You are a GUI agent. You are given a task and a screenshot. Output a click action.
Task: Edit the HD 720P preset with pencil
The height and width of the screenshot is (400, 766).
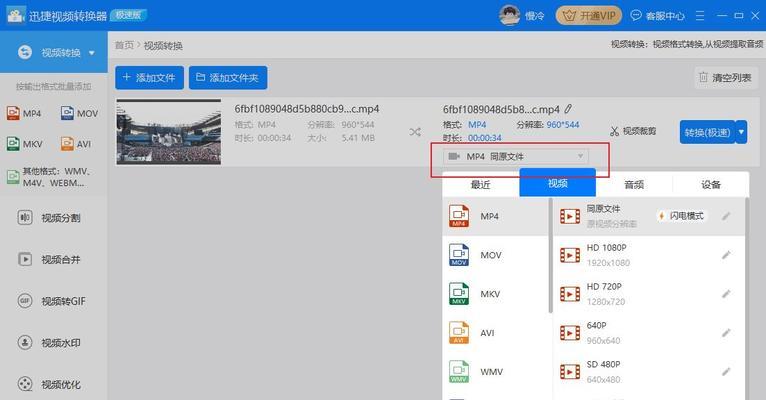(x=726, y=294)
